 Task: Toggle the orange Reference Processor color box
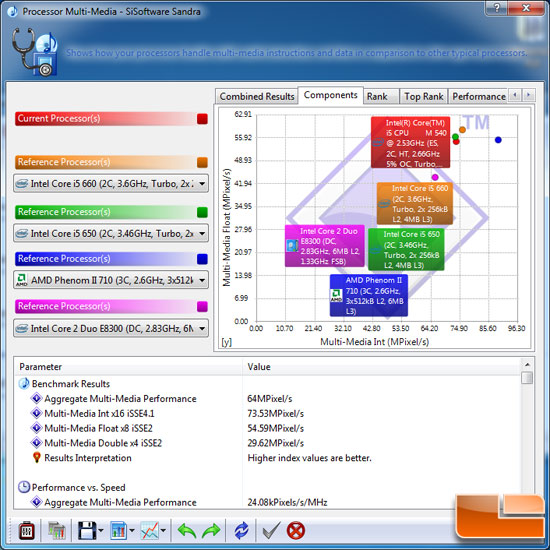[x=202, y=162]
